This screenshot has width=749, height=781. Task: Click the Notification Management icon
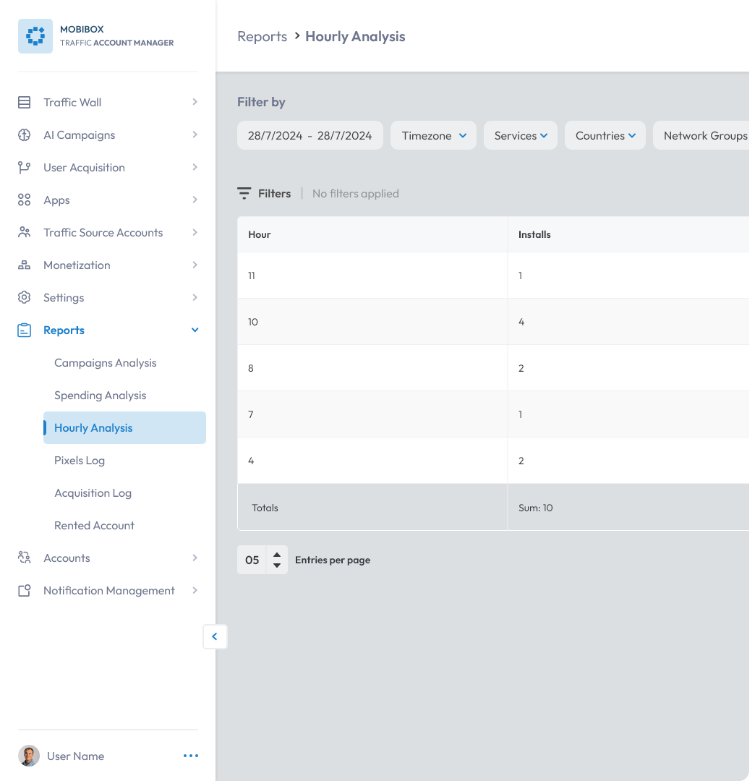pyautogui.click(x=24, y=590)
